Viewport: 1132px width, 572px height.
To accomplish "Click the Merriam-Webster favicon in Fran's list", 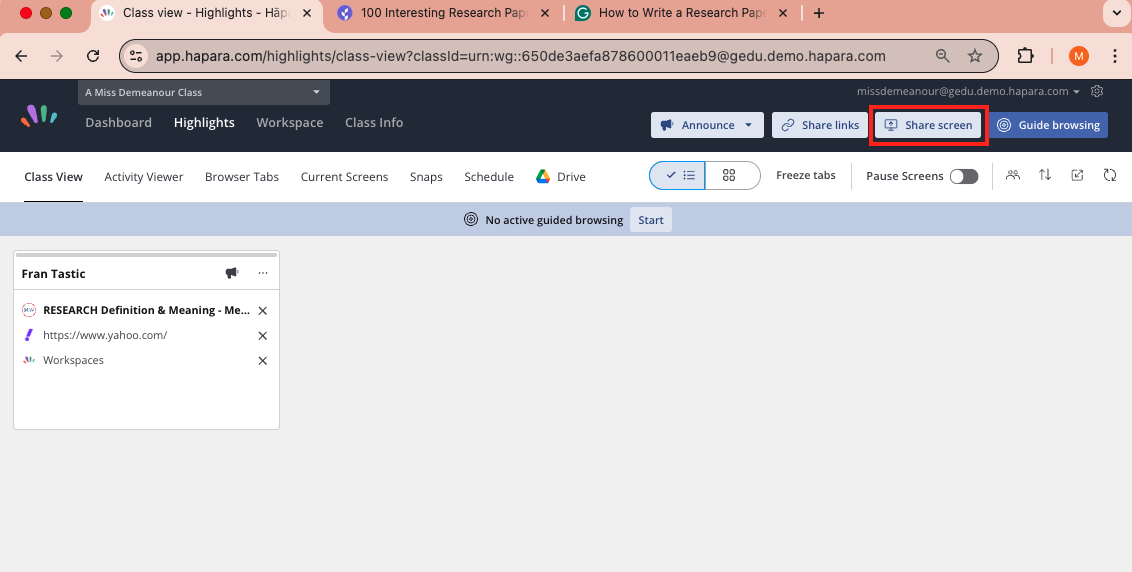I will [x=29, y=310].
